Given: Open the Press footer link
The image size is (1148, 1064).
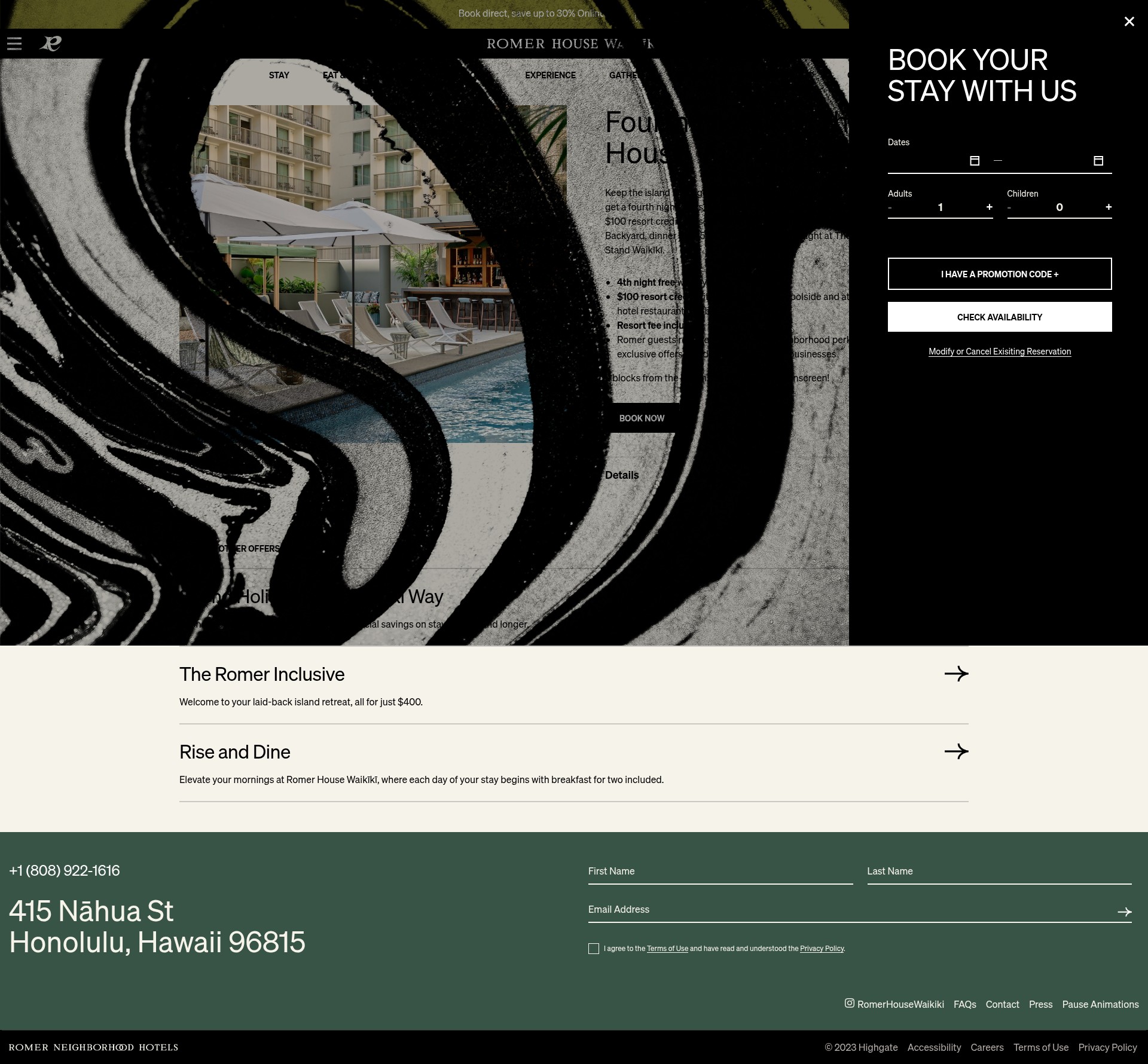Looking at the screenshot, I should [x=1040, y=1004].
